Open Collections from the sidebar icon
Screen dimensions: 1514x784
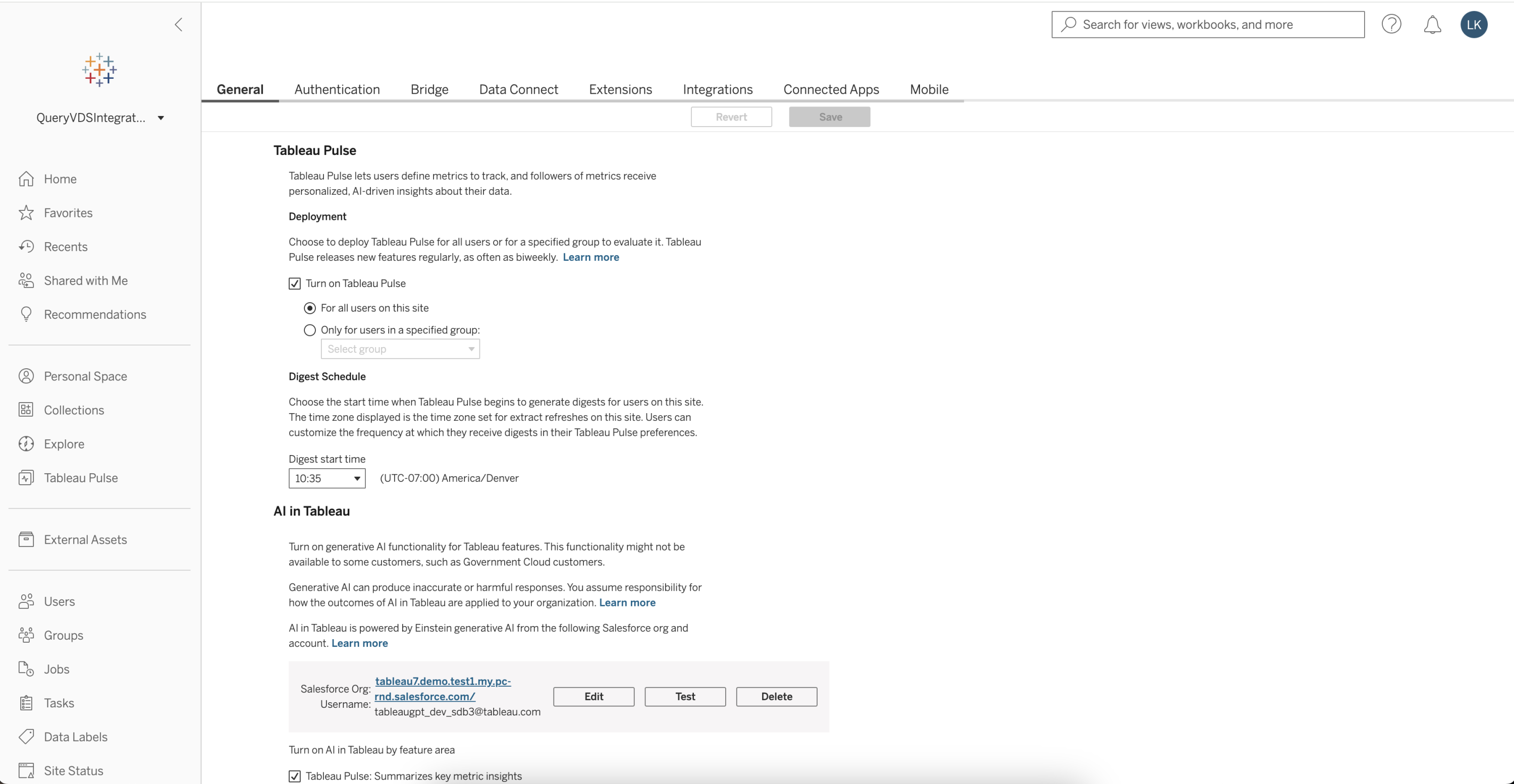coord(26,410)
